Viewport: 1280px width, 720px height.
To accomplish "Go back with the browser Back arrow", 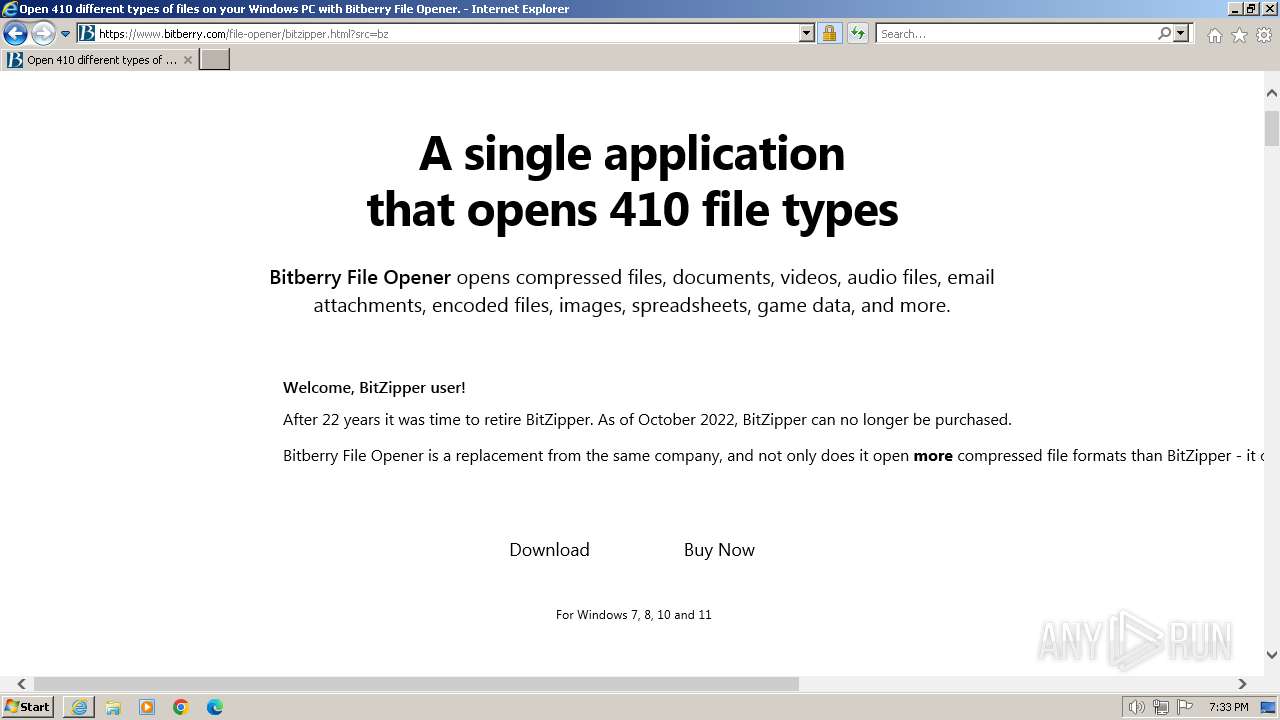I will tap(15, 34).
